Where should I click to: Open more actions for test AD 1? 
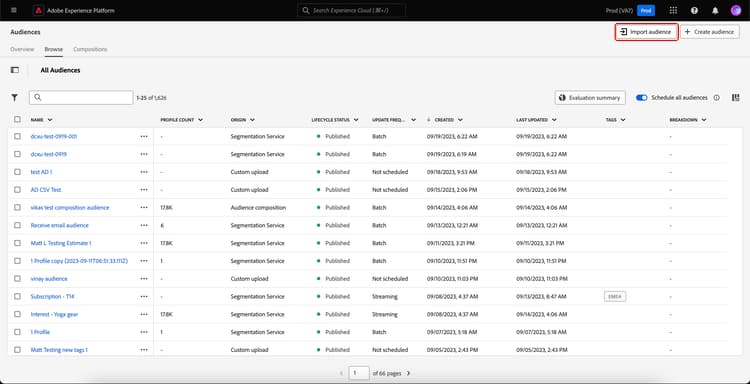click(144, 172)
